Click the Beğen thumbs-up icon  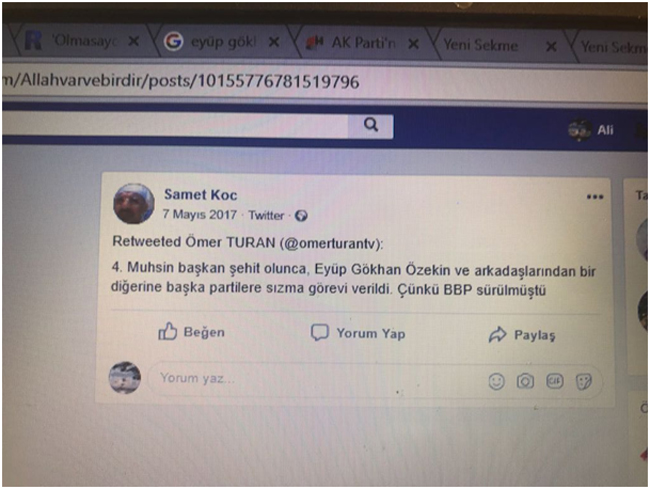tap(167, 331)
